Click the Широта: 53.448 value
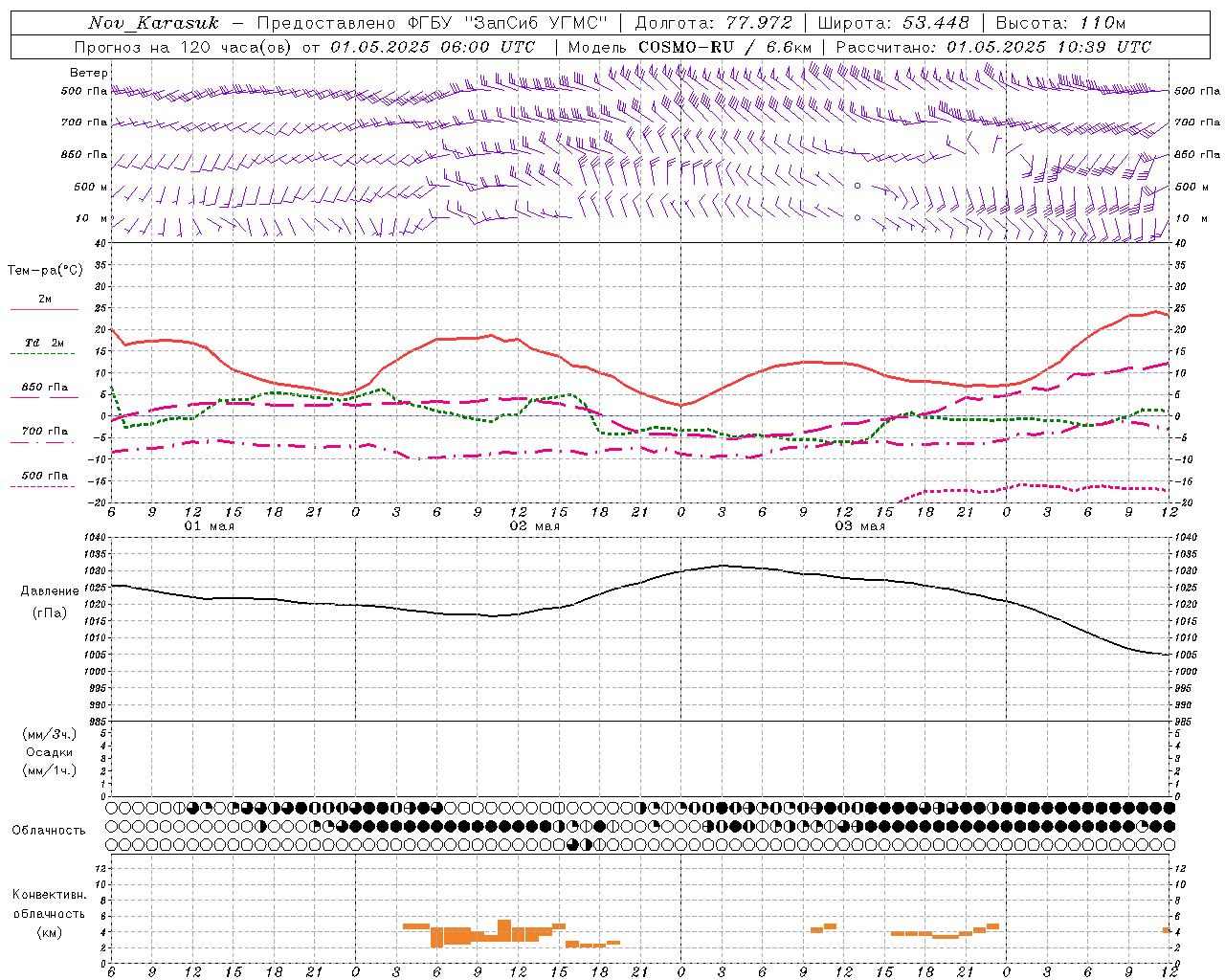The image size is (1225, 980). (x=894, y=23)
